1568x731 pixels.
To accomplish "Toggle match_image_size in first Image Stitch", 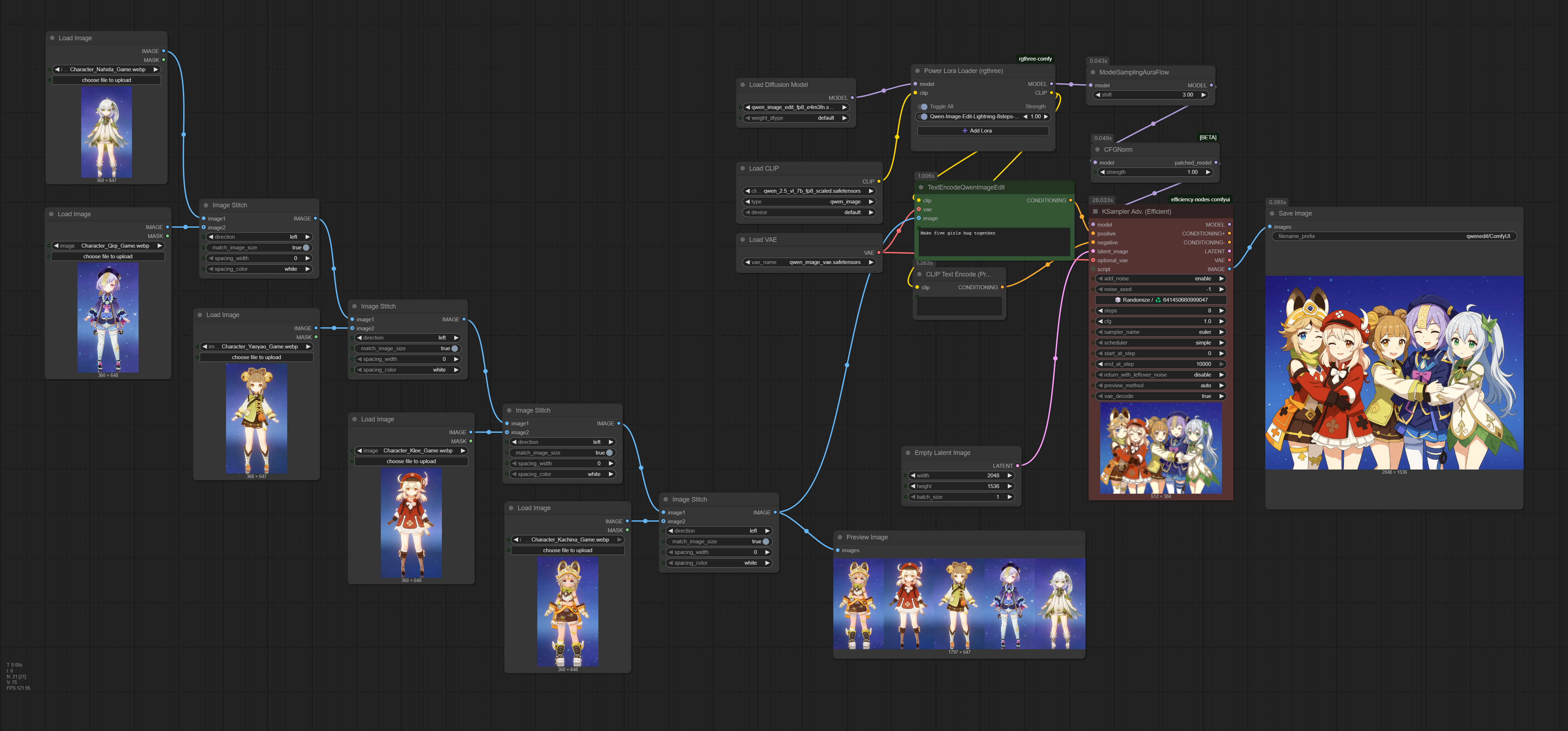I will click(305, 248).
